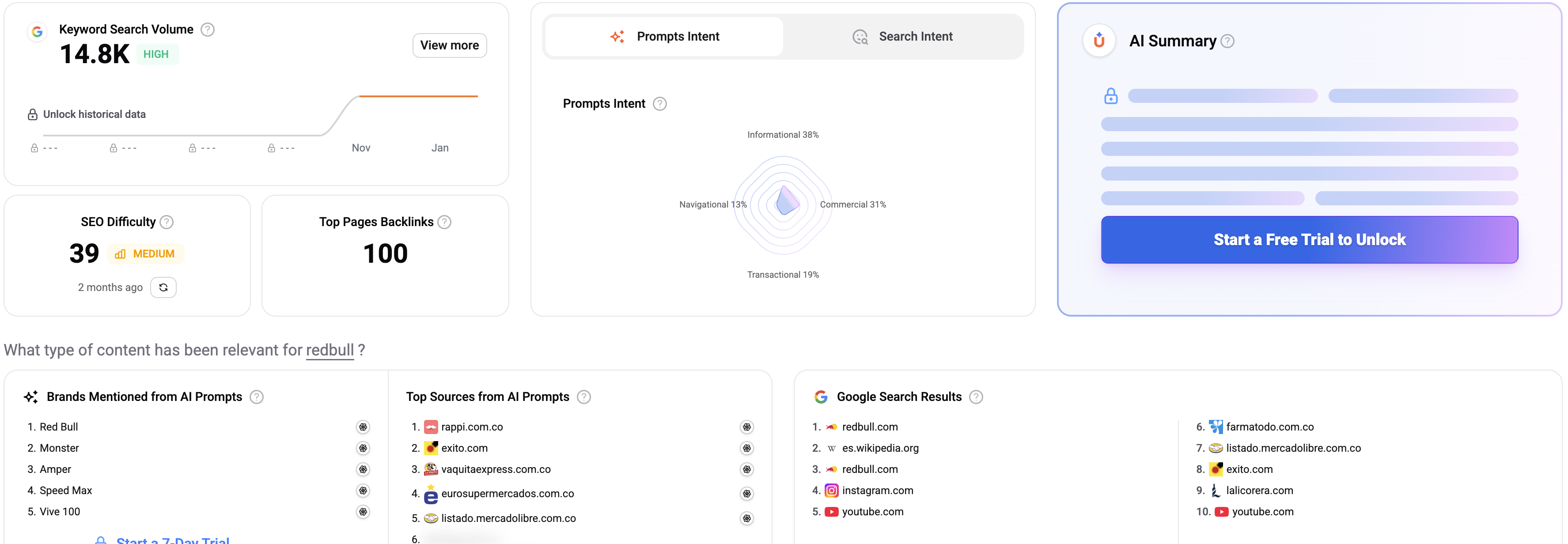Click the help icon beside AI Summary title
Image resolution: width=1568 pixels, height=544 pixels.
[1228, 42]
